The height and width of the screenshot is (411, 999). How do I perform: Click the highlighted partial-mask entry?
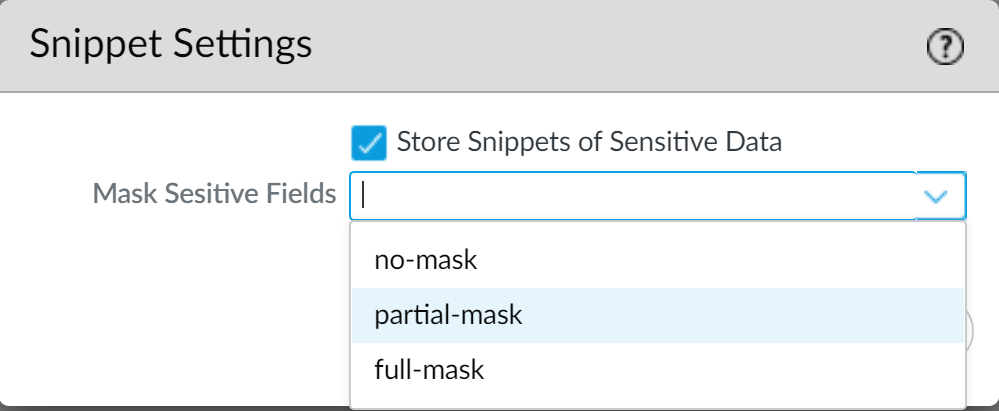pos(448,316)
